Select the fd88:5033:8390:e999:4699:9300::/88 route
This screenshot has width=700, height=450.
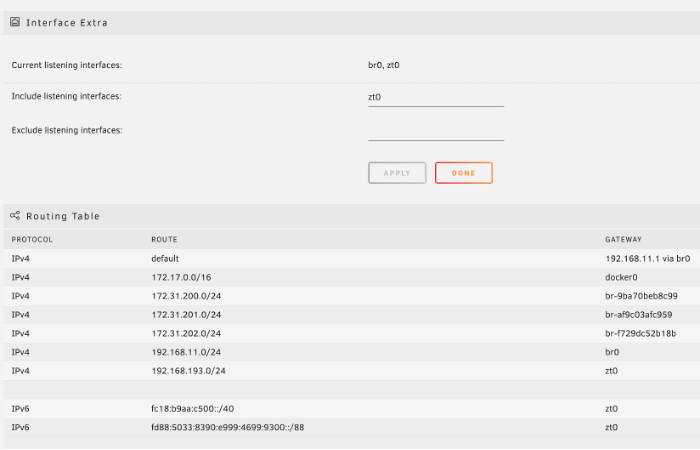click(x=228, y=428)
